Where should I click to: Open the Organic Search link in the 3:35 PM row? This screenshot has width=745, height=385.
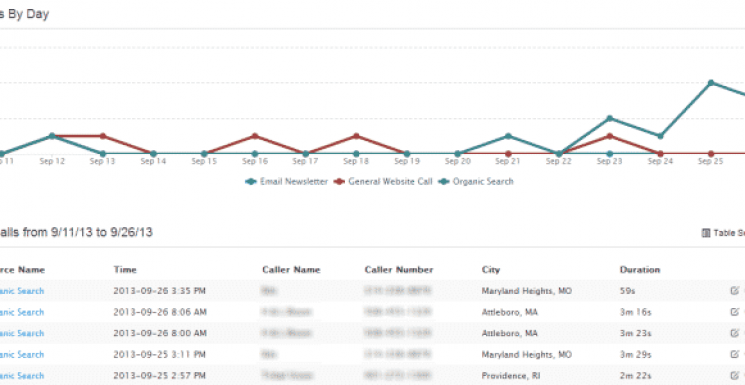point(21,291)
